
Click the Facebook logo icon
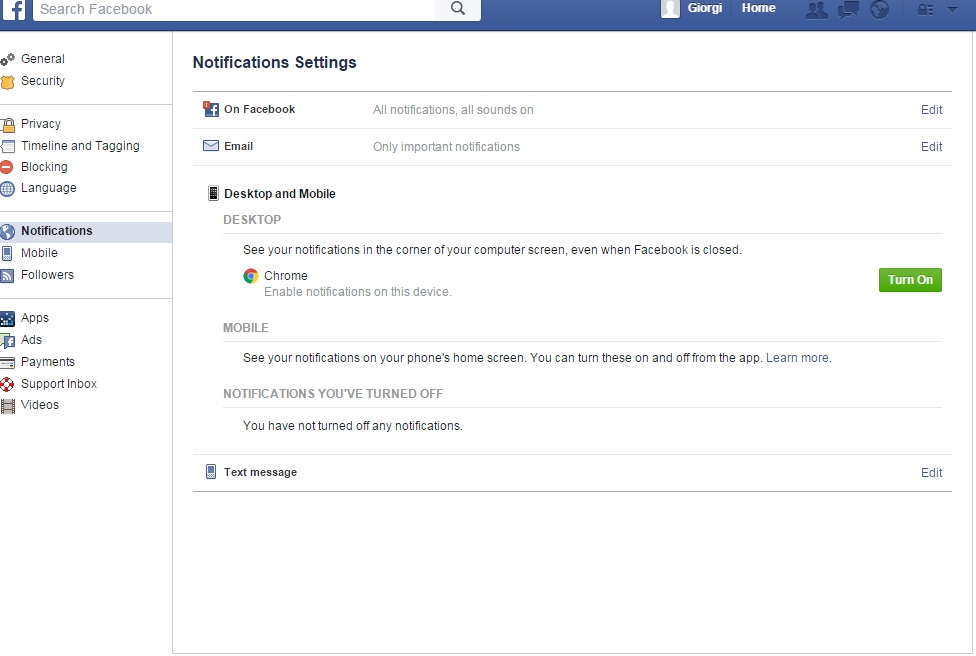13,9
